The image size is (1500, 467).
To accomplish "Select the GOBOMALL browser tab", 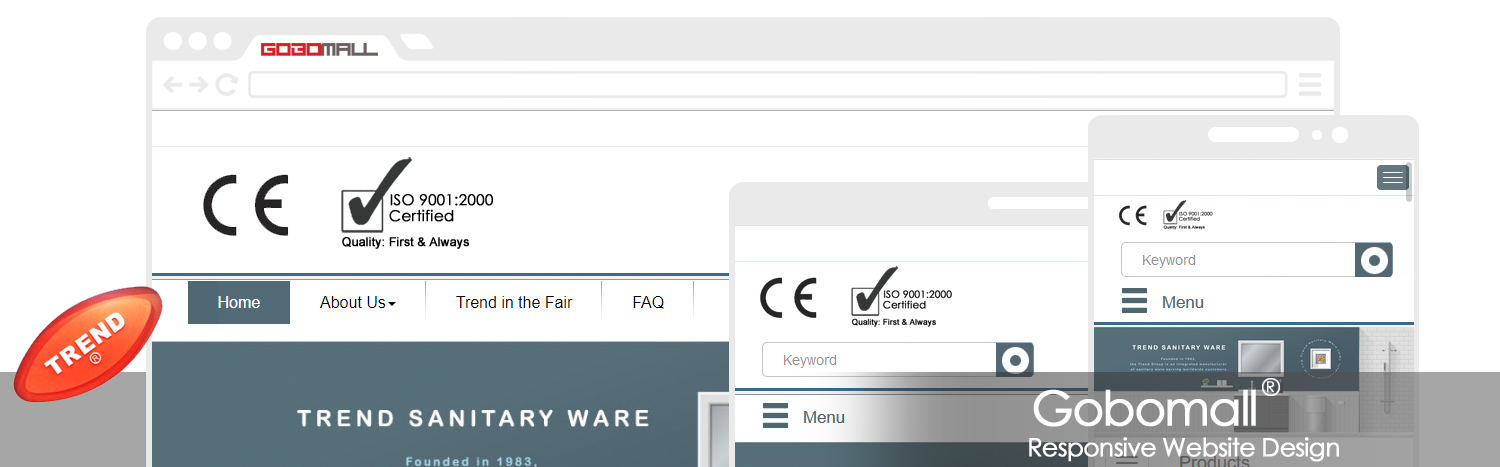I will coord(319,49).
